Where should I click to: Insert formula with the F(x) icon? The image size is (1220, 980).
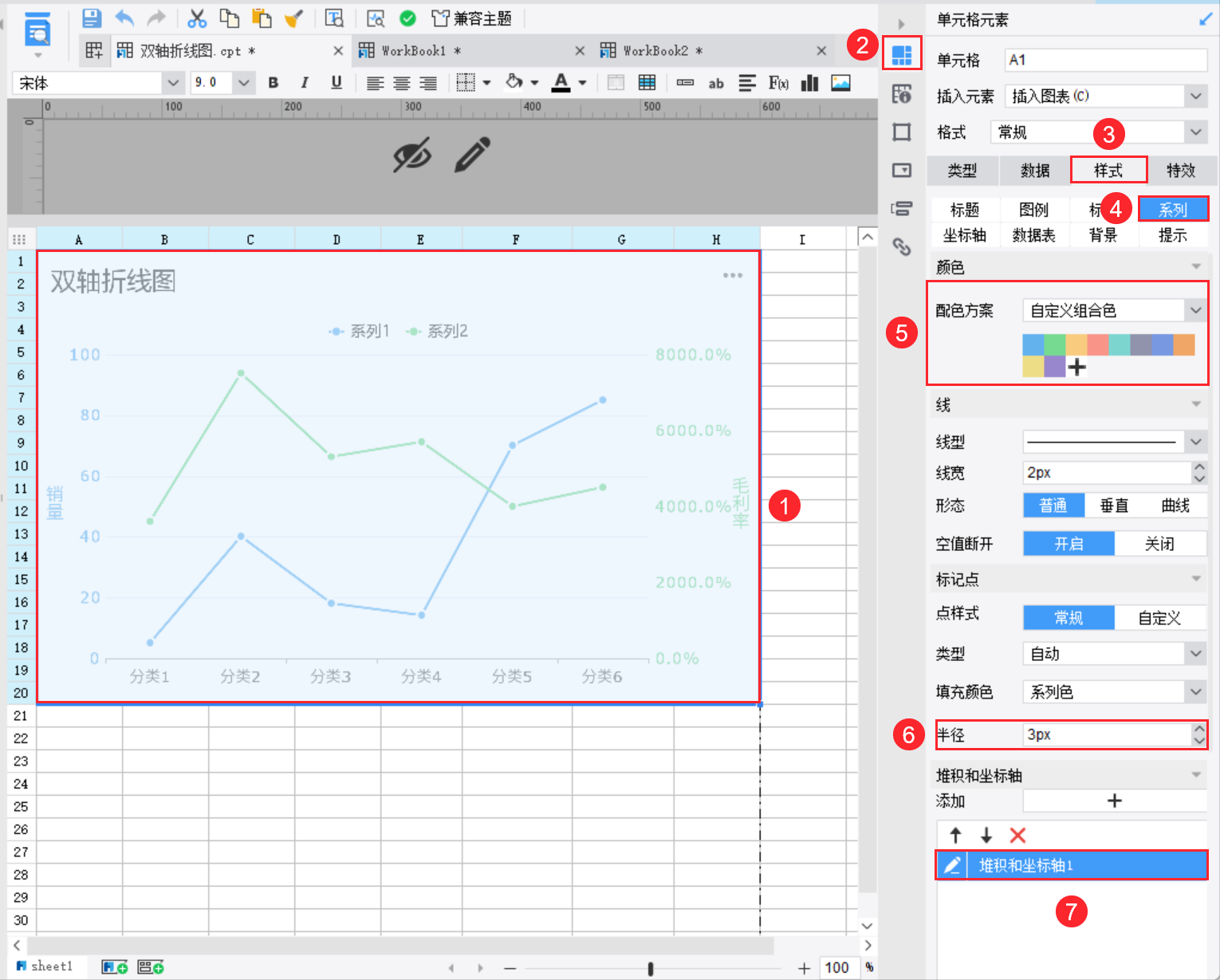(x=778, y=83)
